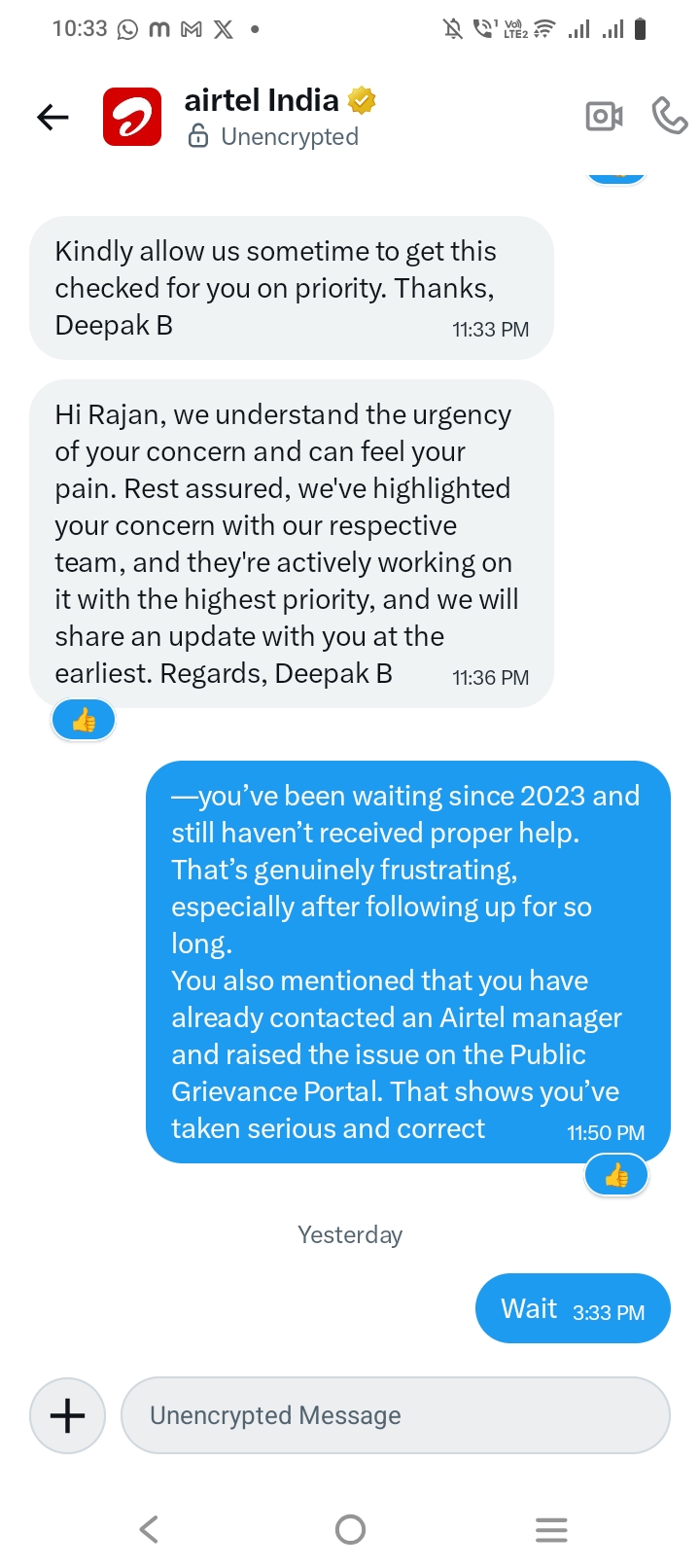
Task: Open the plus attachment button
Action: (67, 1415)
